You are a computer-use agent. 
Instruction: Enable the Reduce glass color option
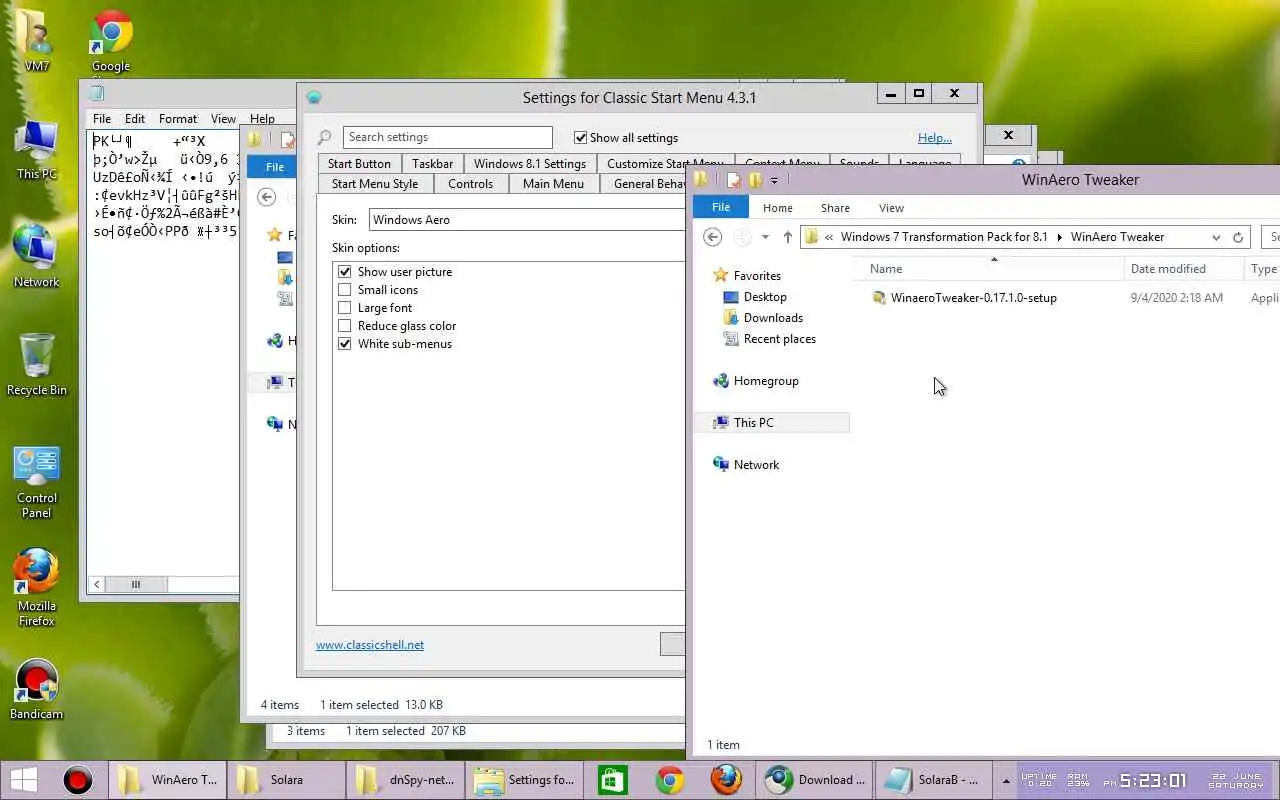coord(345,326)
